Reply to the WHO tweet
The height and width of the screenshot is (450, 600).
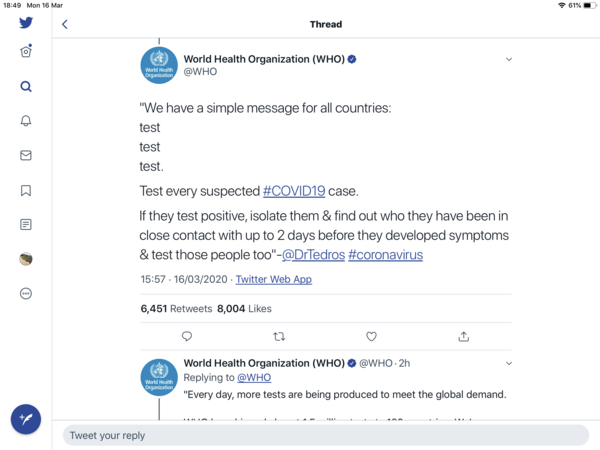[x=187, y=337]
